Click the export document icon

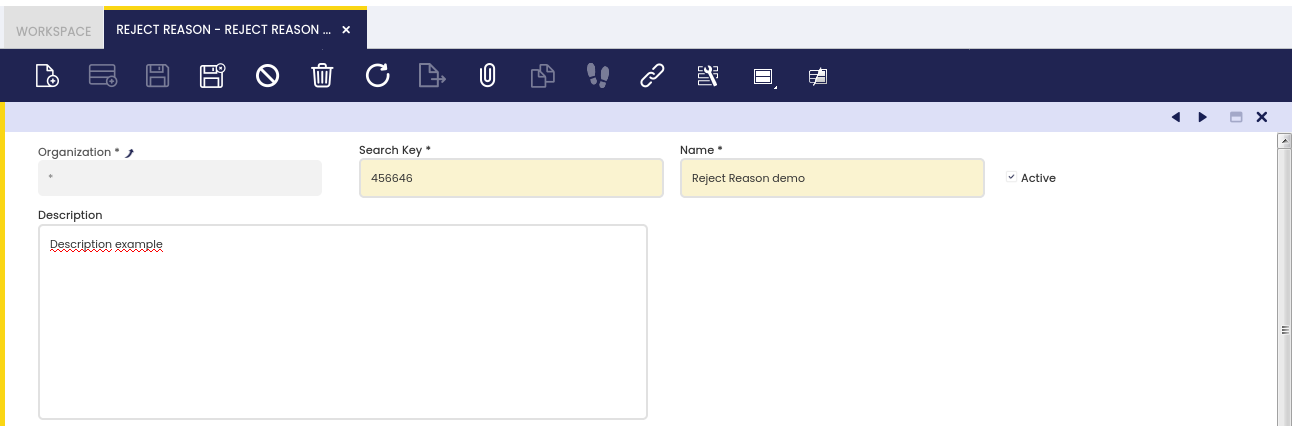(432, 76)
